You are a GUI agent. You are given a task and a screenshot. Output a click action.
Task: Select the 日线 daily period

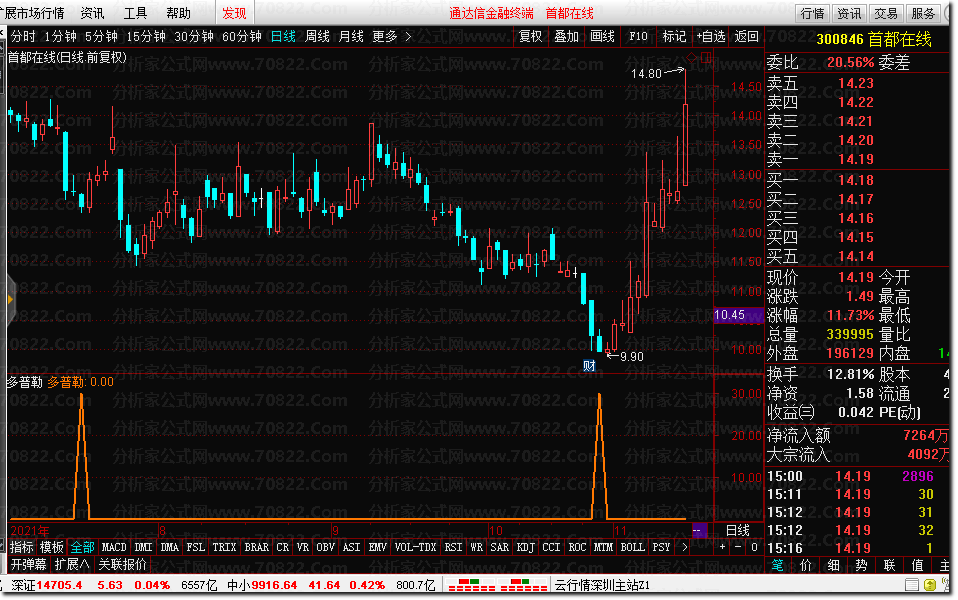(x=283, y=37)
